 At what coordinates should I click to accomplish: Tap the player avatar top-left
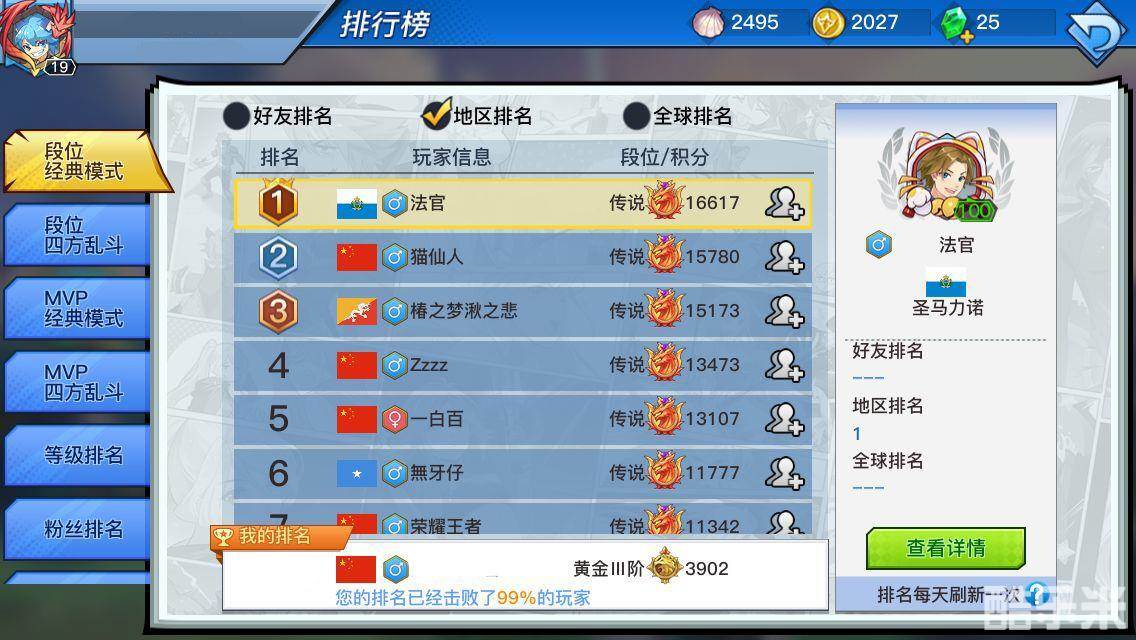coord(38,36)
